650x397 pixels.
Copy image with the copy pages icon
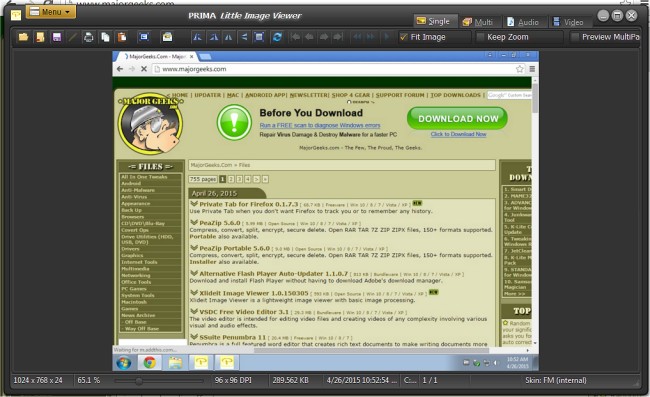pos(105,37)
